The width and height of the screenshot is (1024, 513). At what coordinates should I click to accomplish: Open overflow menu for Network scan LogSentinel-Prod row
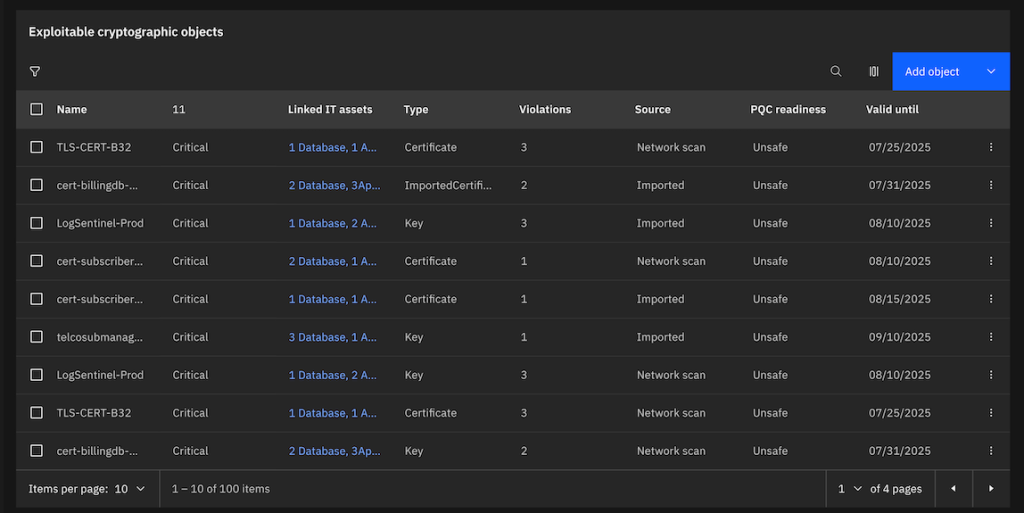(991, 375)
